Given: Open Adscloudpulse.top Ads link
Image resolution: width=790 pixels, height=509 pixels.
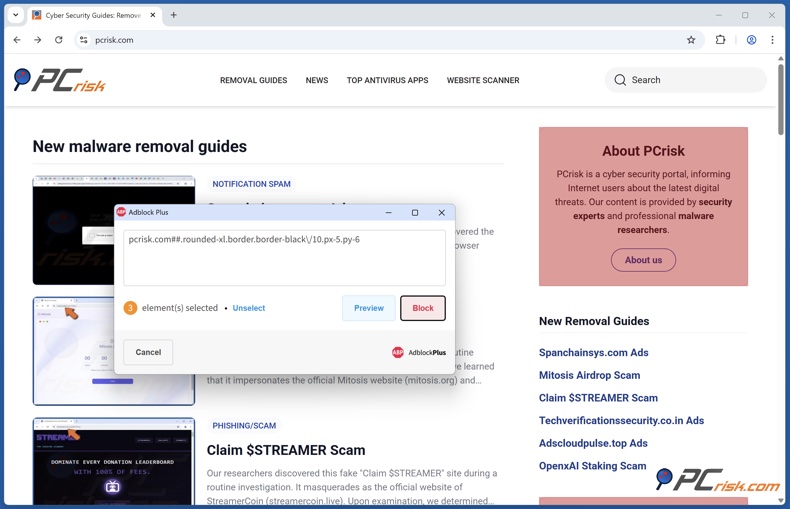Looking at the screenshot, I should click(594, 443).
